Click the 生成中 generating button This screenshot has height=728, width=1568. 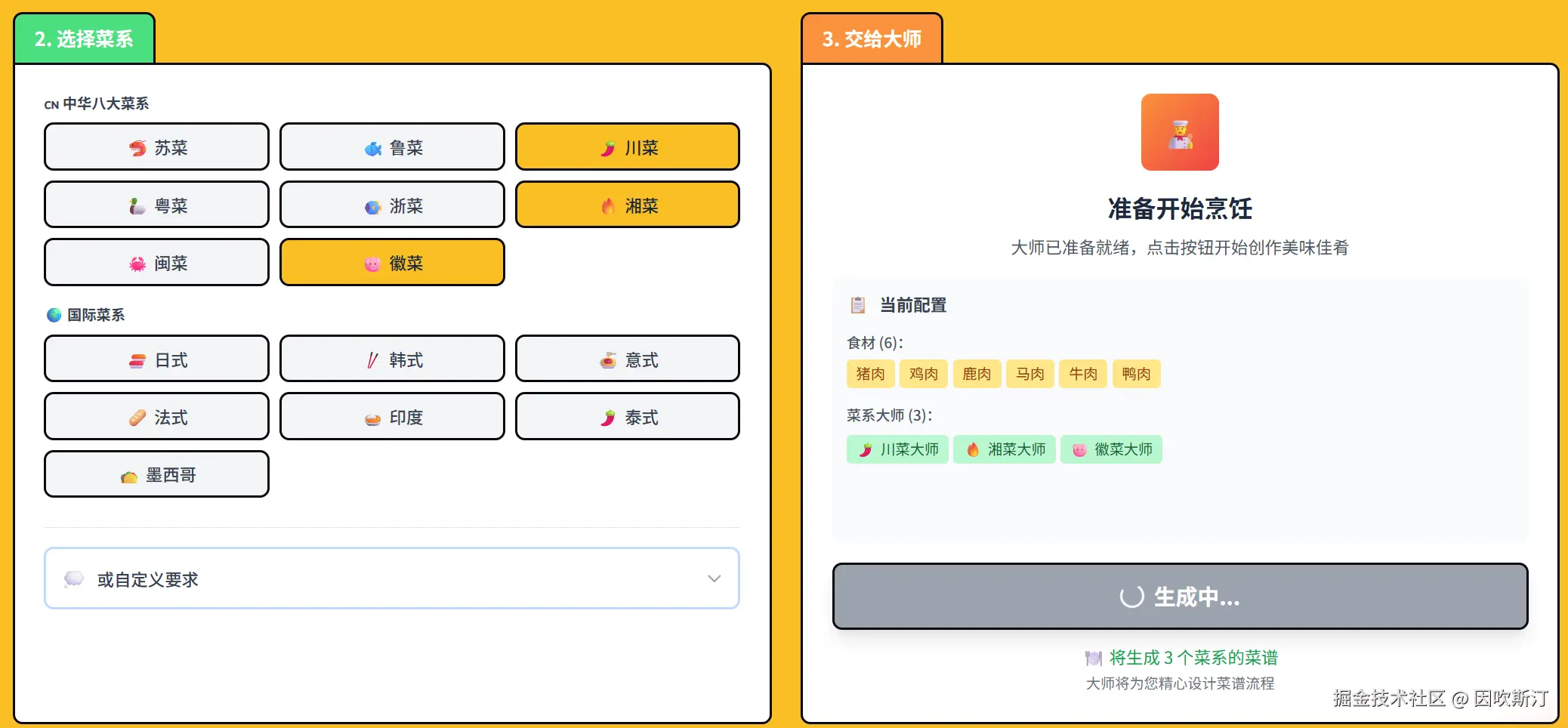click(x=1179, y=597)
